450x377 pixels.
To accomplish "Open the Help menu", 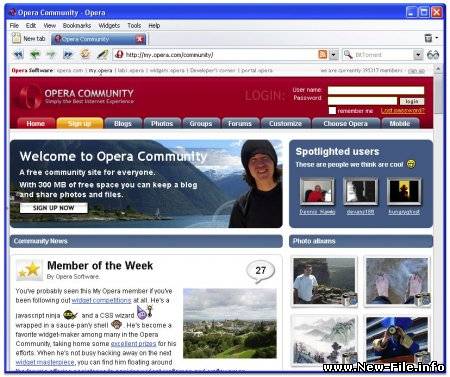I will pyautogui.click(x=154, y=25).
